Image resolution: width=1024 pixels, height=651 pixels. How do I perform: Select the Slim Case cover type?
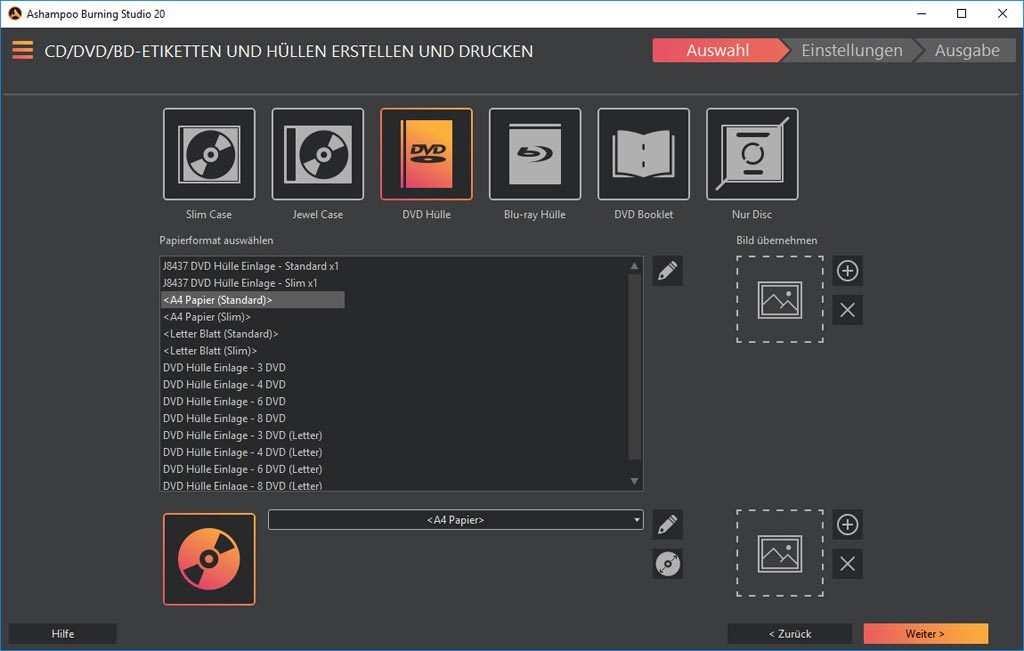click(209, 154)
